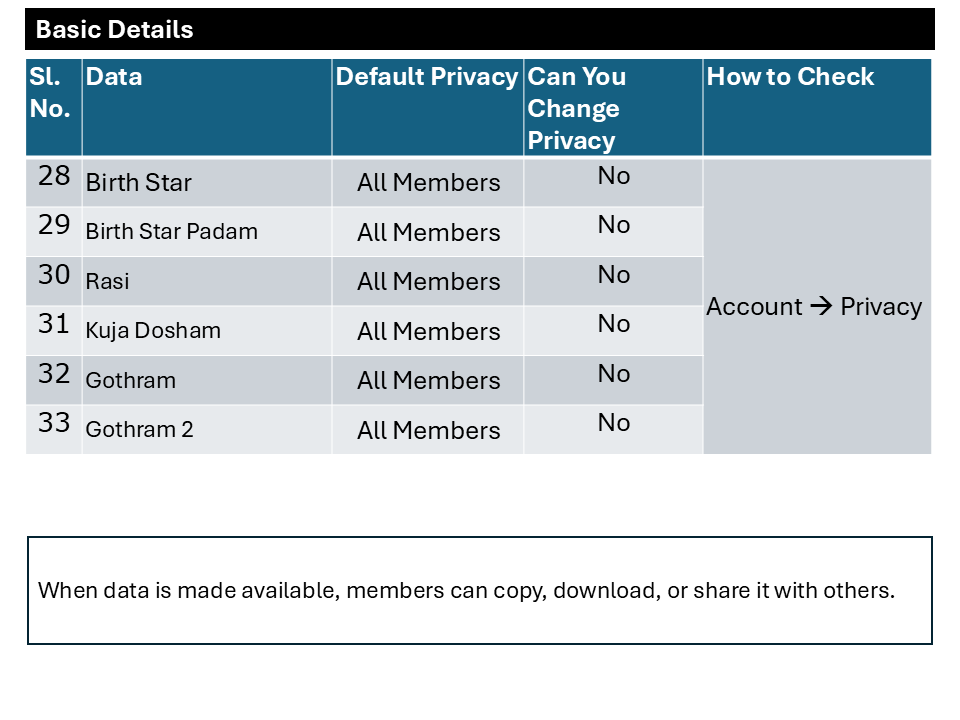Click the note box about copying data
Image resolution: width=960 pixels, height=720 pixels.
[x=480, y=590]
